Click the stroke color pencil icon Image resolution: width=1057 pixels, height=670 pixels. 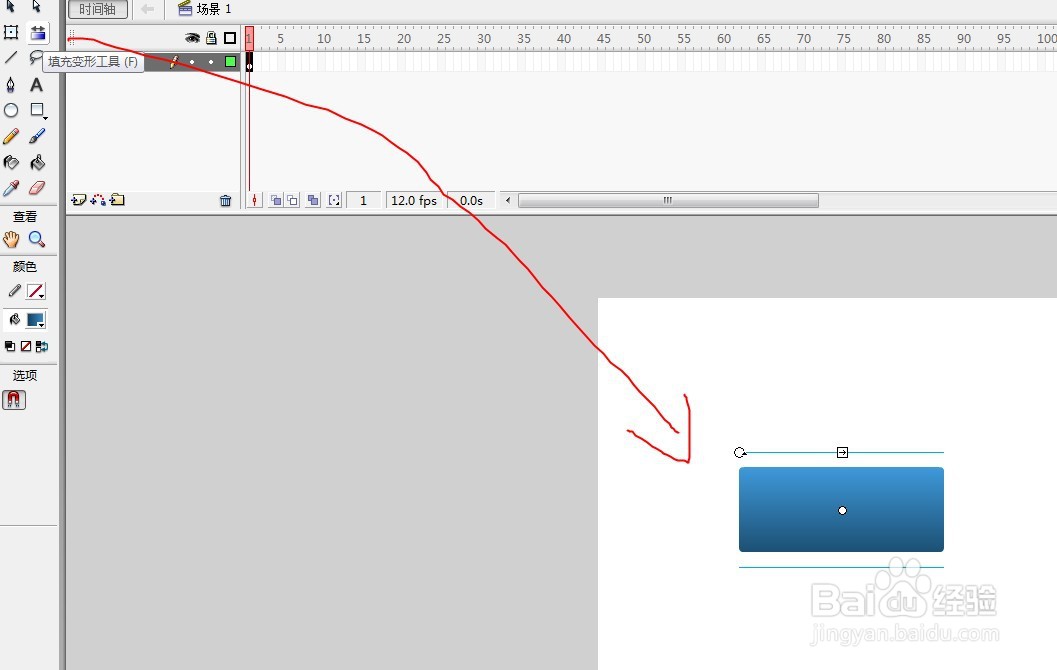[x=14, y=291]
